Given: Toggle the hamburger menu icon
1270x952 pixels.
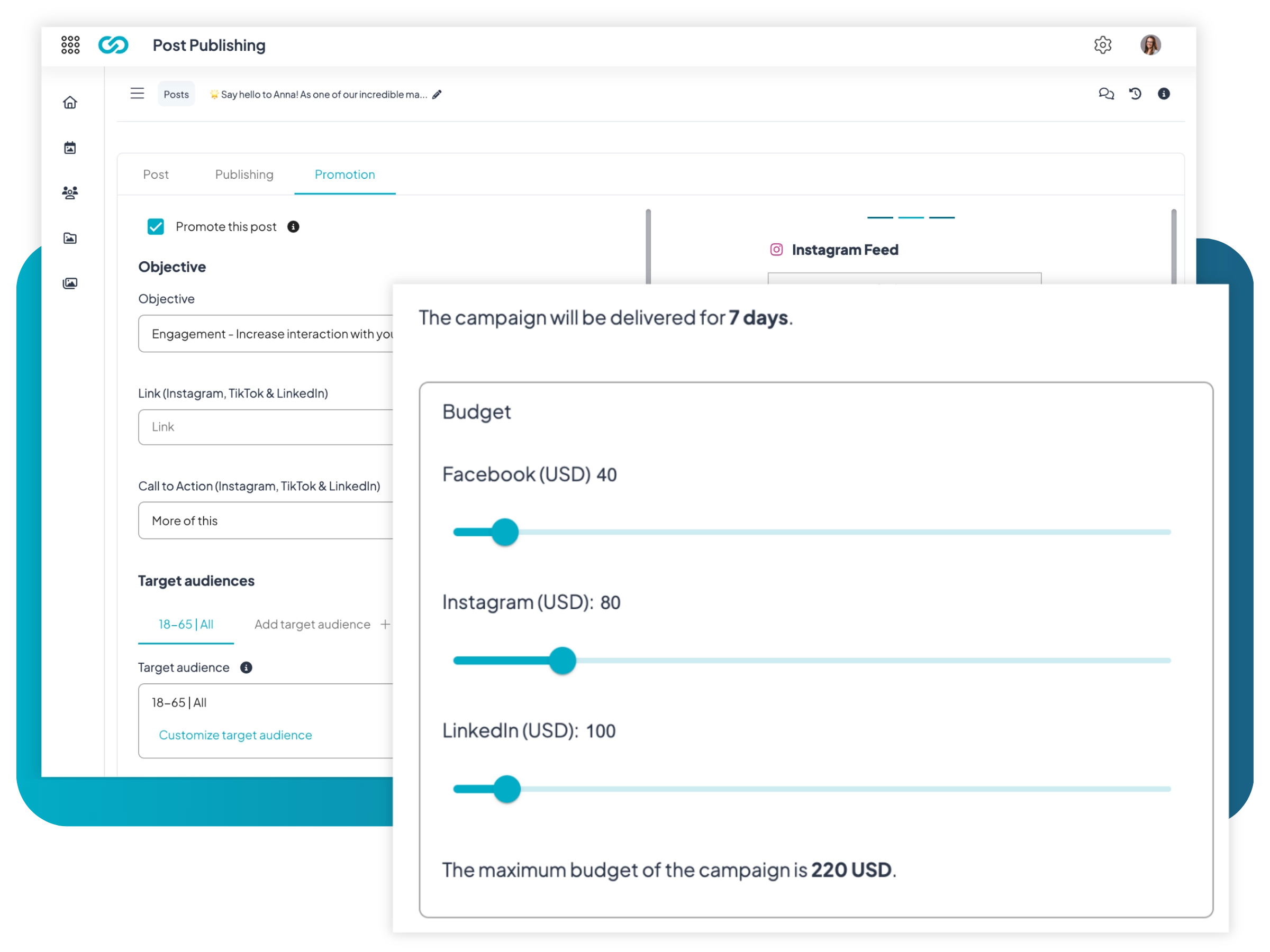Looking at the screenshot, I should tap(137, 94).
